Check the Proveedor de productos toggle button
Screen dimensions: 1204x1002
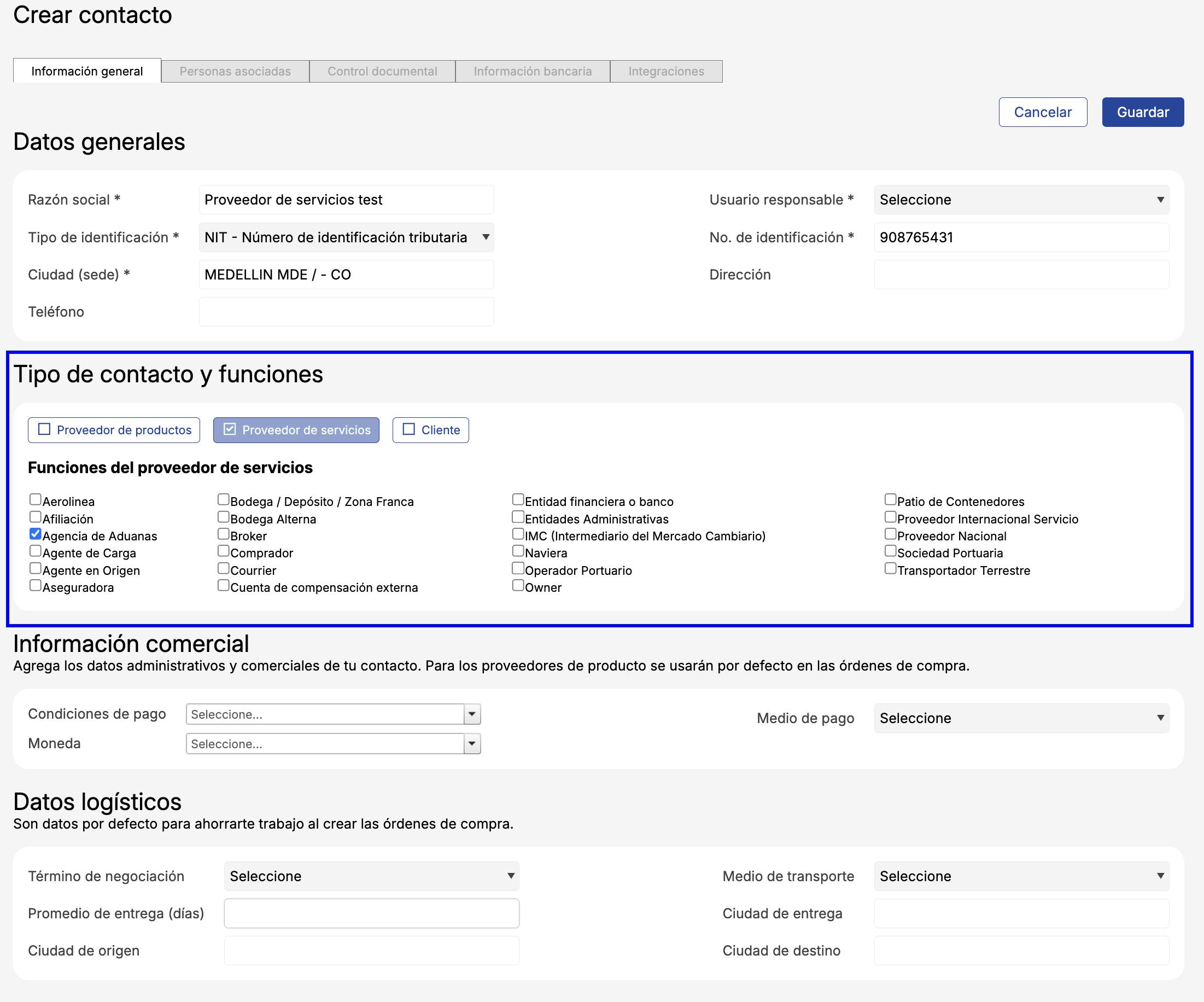point(114,430)
